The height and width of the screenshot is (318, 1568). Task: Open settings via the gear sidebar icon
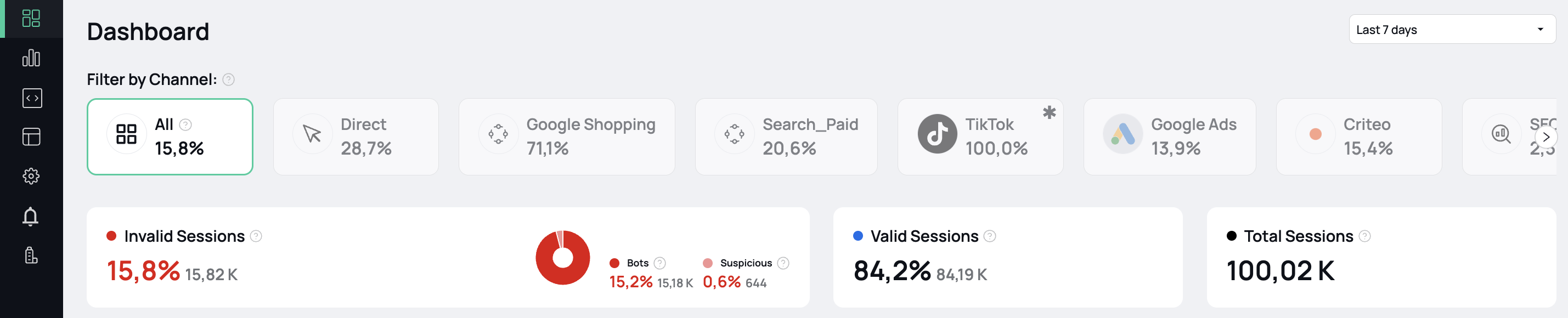pyautogui.click(x=31, y=177)
